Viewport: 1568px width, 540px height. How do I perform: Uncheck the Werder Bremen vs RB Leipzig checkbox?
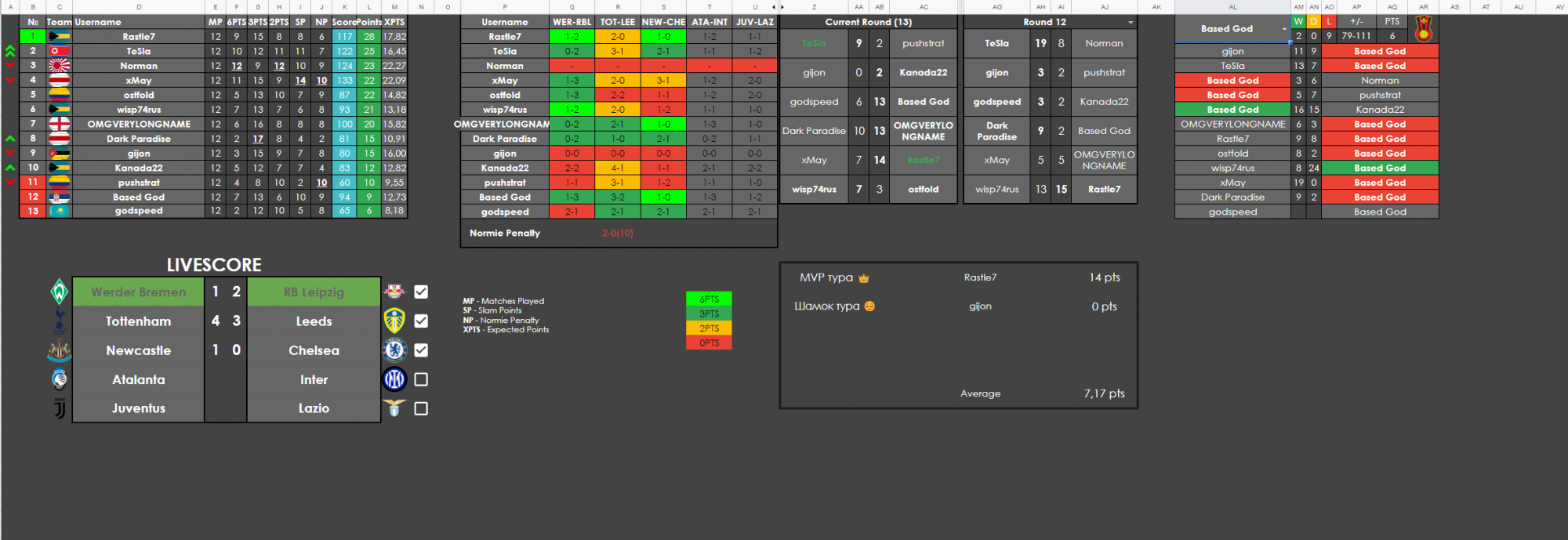coord(421,292)
